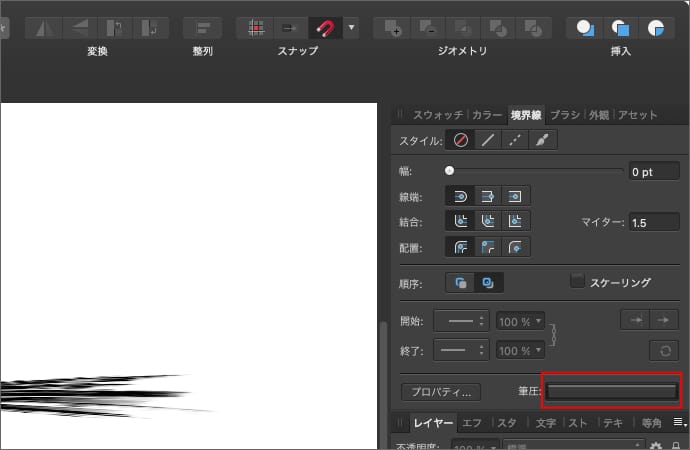Screen dimensions: 690x450
Task: Choose the textured brush stroke style
Action: pyautogui.click(x=541, y=141)
